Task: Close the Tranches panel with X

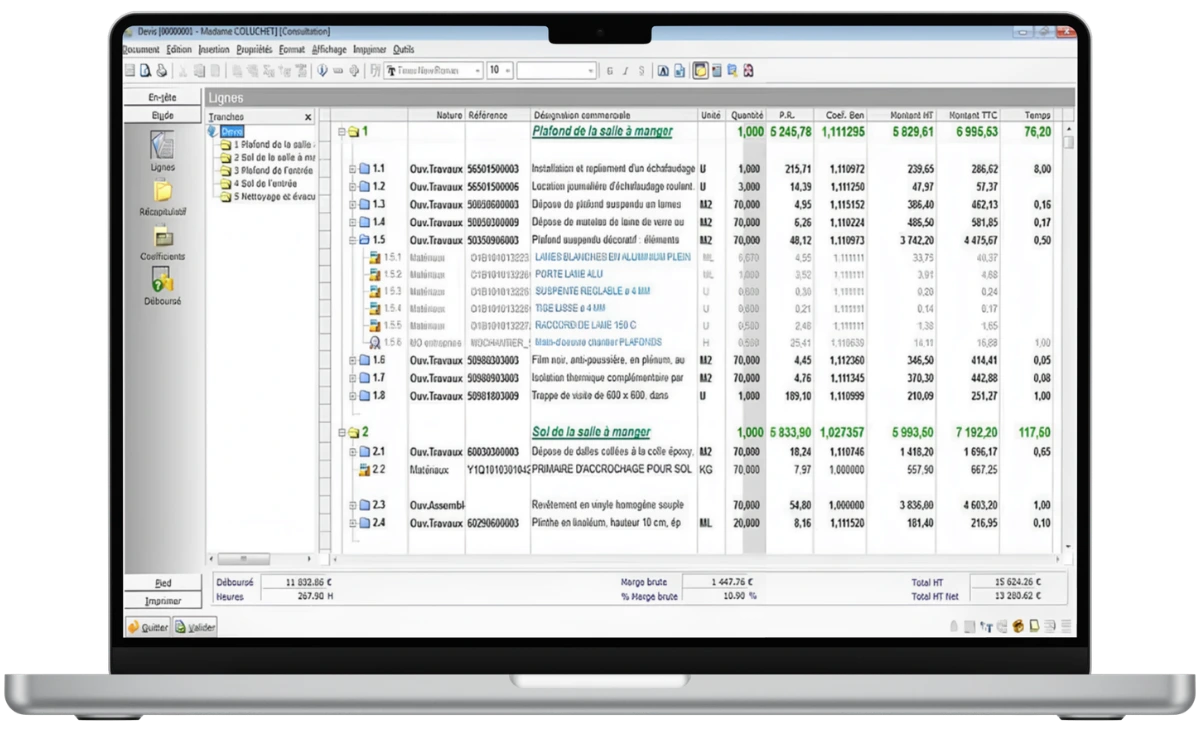Action: click(308, 117)
